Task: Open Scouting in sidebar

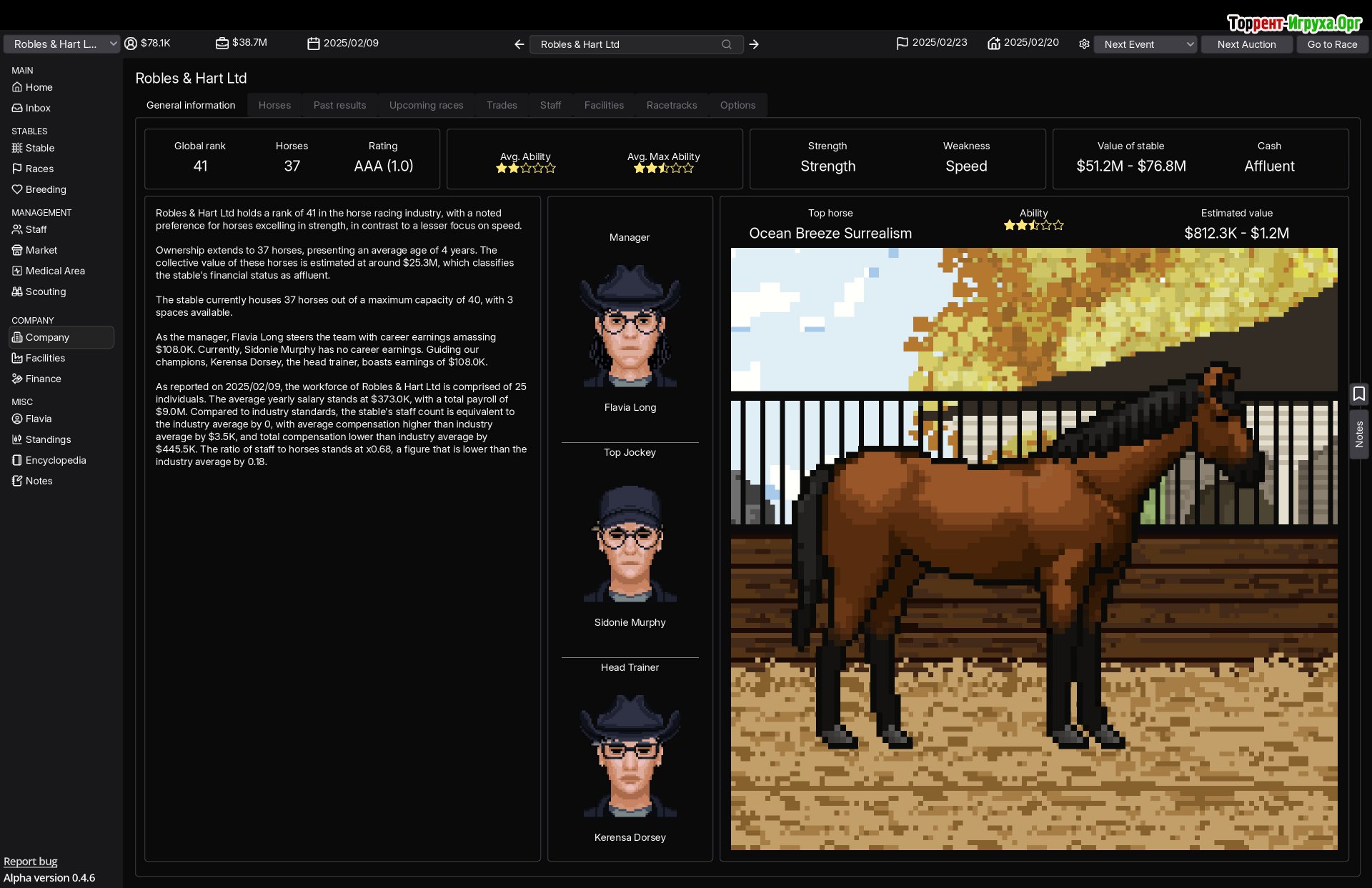Action: tap(46, 291)
